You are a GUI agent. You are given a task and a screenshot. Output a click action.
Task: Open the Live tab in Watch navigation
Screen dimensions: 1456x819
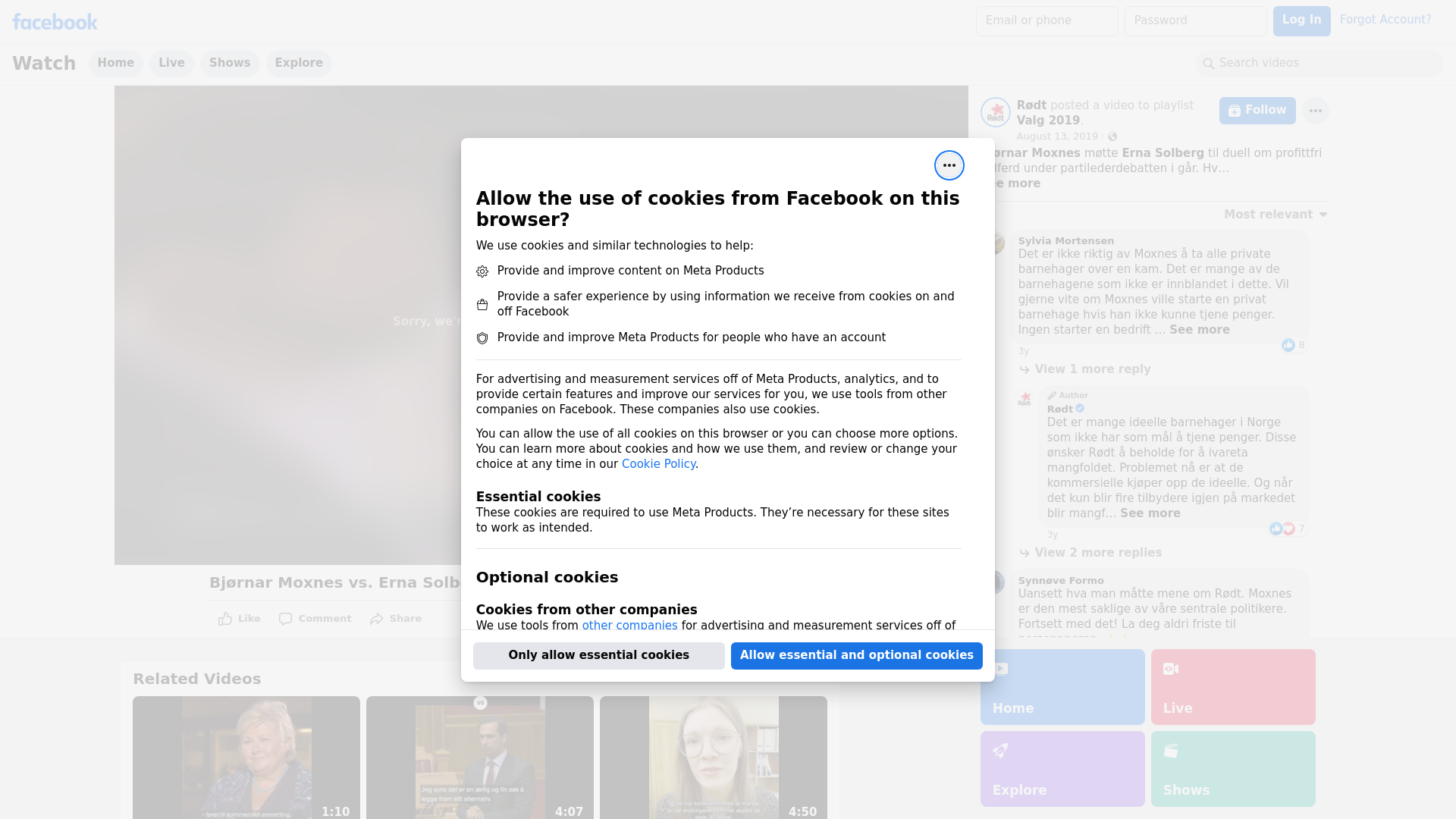(x=171, y=63)
